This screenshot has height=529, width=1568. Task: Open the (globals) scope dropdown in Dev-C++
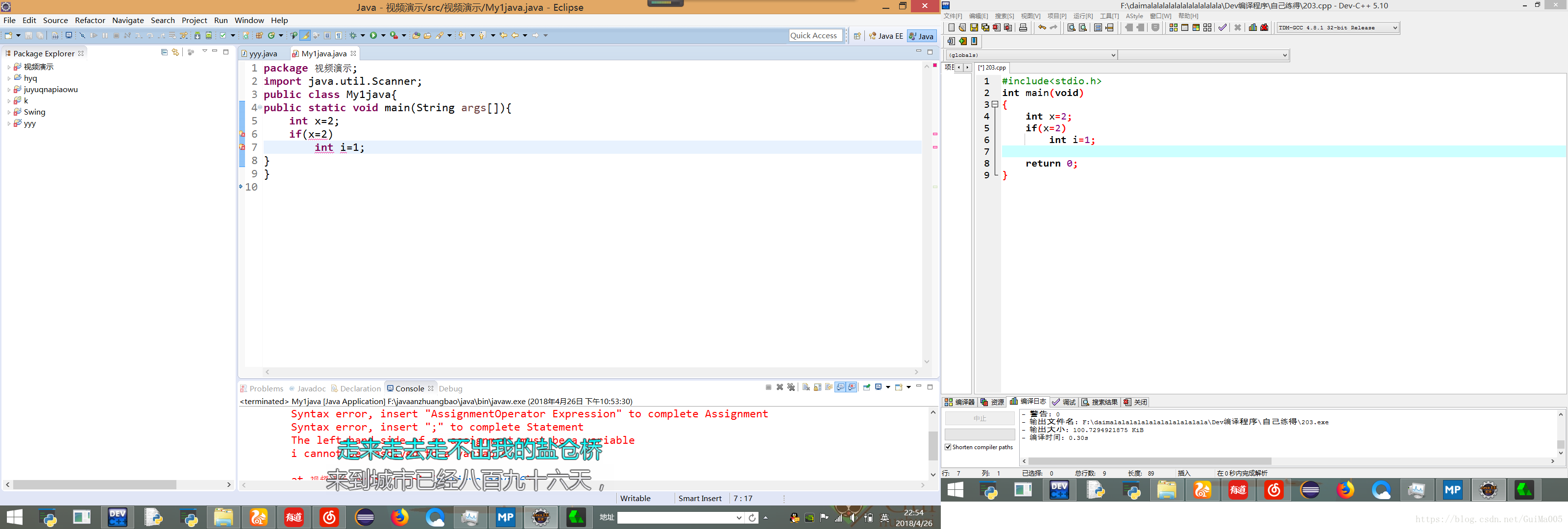pyautogui.click(x=1031, y=55)
